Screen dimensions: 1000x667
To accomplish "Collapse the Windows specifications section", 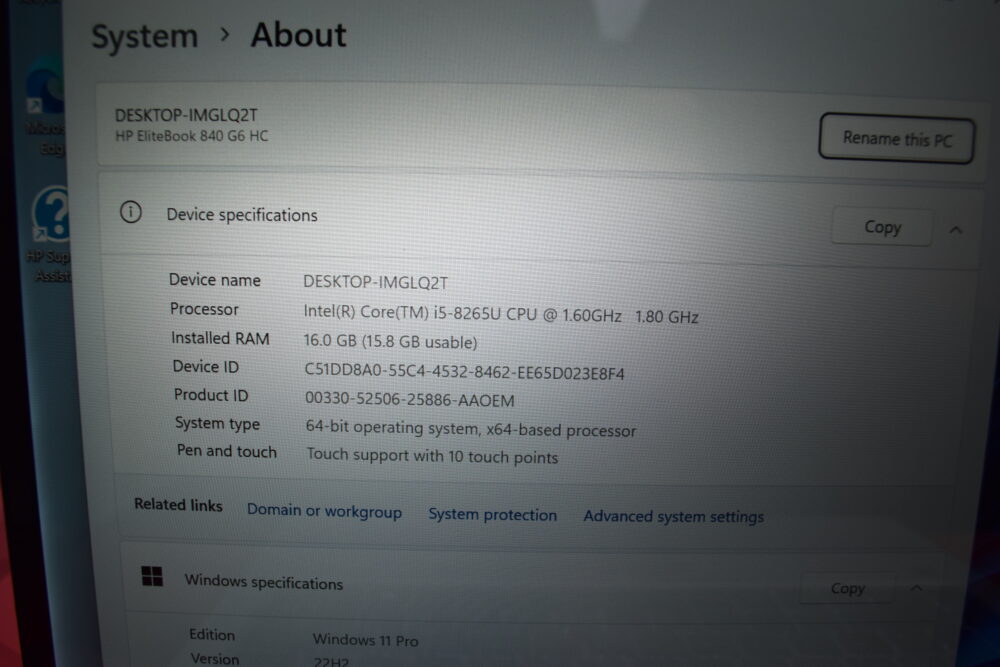I will [x=916, y=587].
